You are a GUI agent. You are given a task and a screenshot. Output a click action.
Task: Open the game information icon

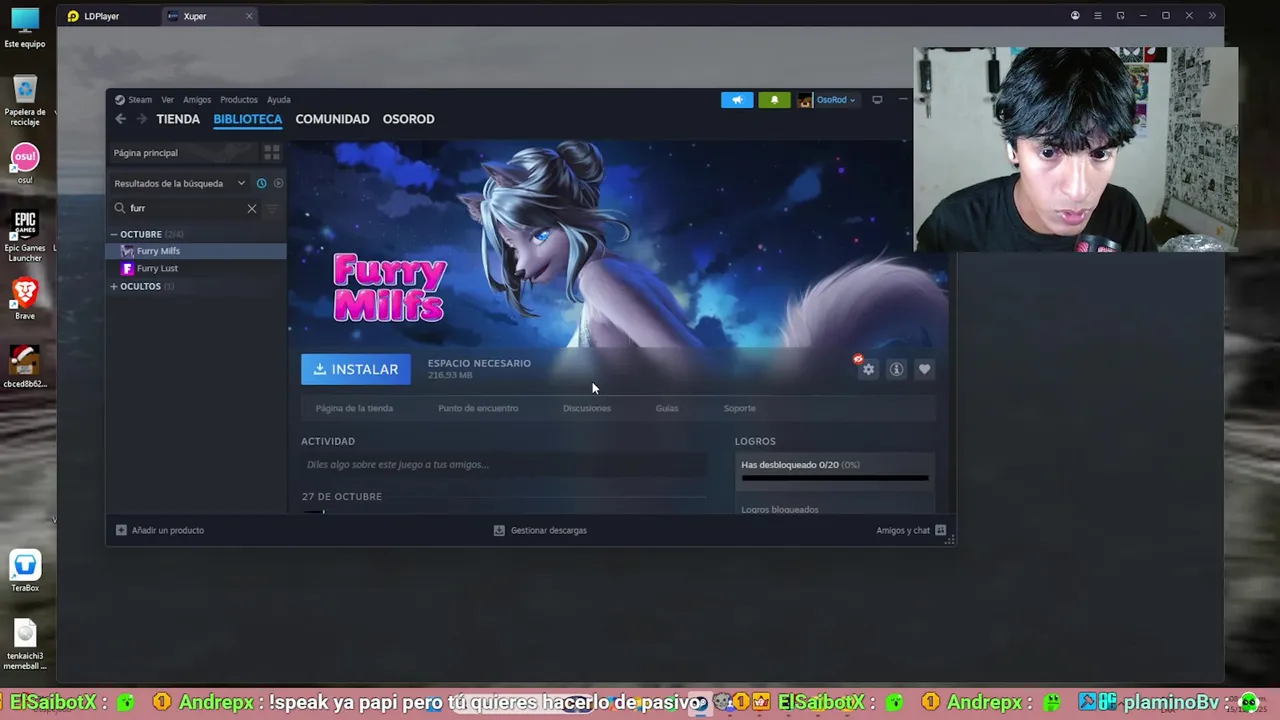[x=896, y=370]
